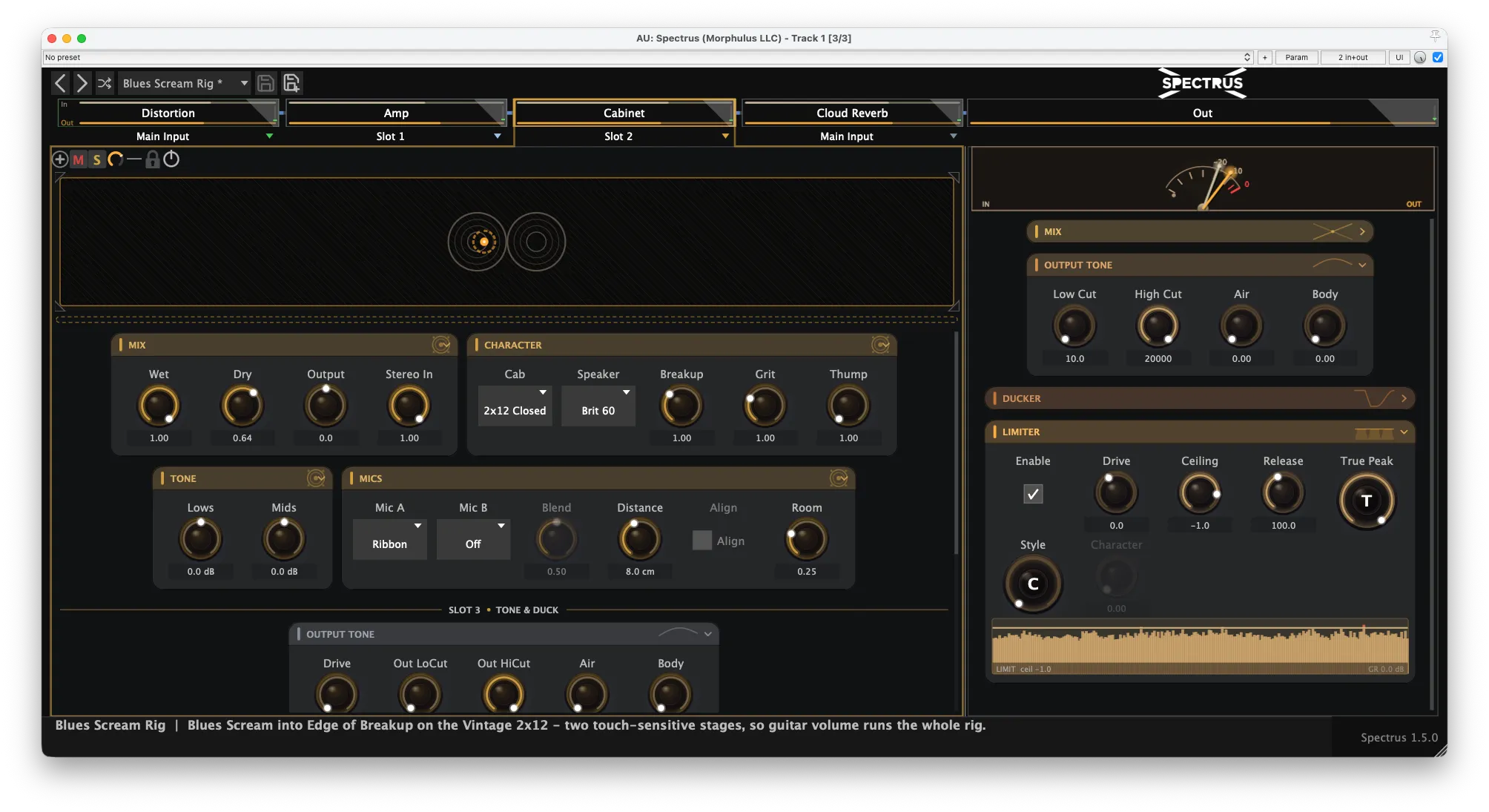Open the Speaker Brit 60 dropdown
Image resolution: width=1489 pixels, height=812 pixels.
(x=598, y=406)
